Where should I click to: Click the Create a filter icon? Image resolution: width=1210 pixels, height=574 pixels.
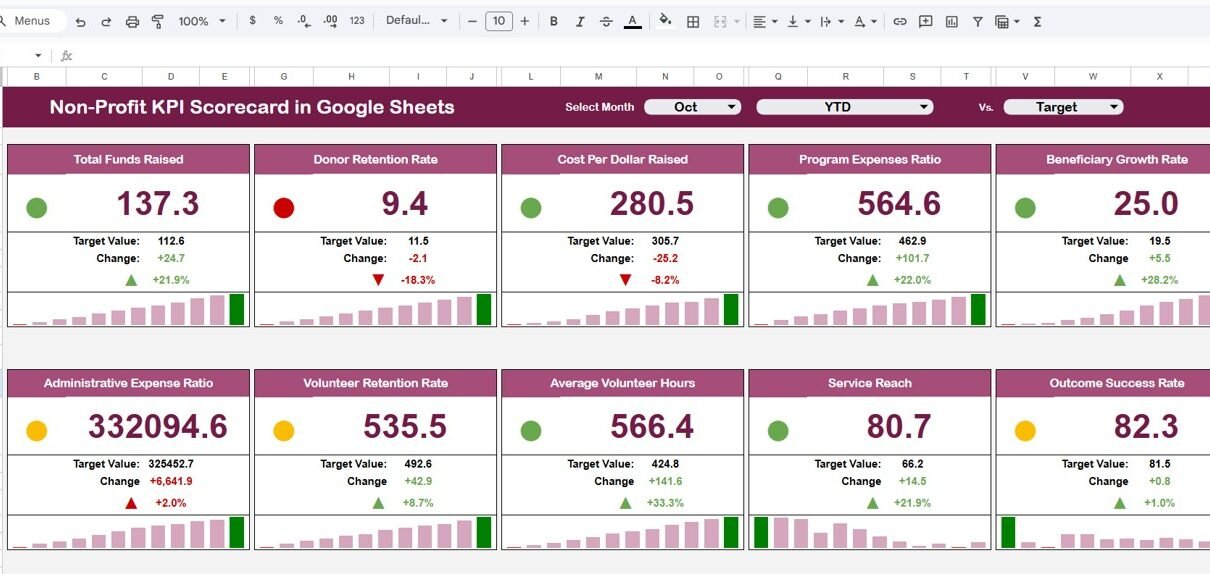[977, 21]
